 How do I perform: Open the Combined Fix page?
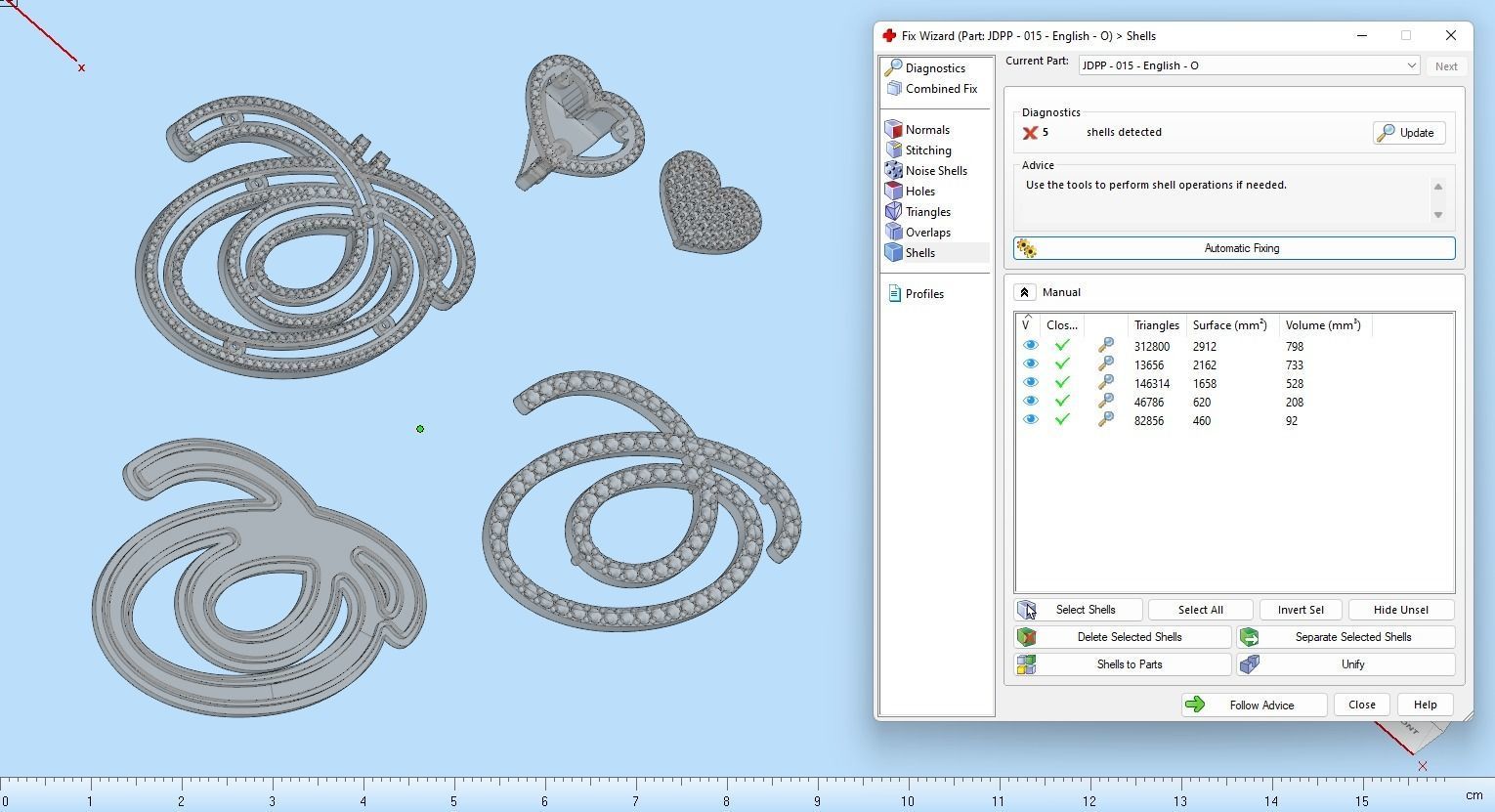coord(941,89)
